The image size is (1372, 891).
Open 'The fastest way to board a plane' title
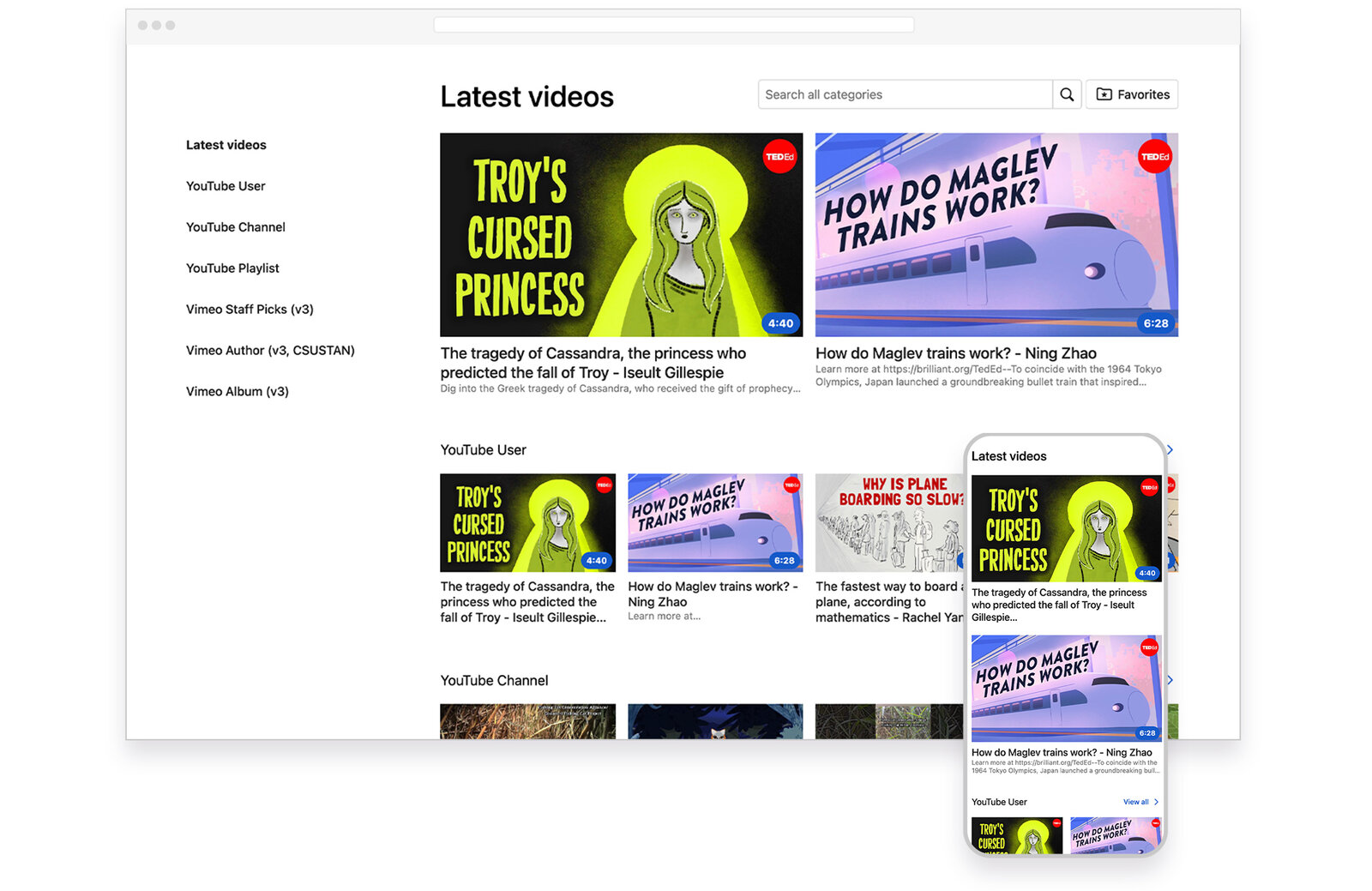coord(889,602)
